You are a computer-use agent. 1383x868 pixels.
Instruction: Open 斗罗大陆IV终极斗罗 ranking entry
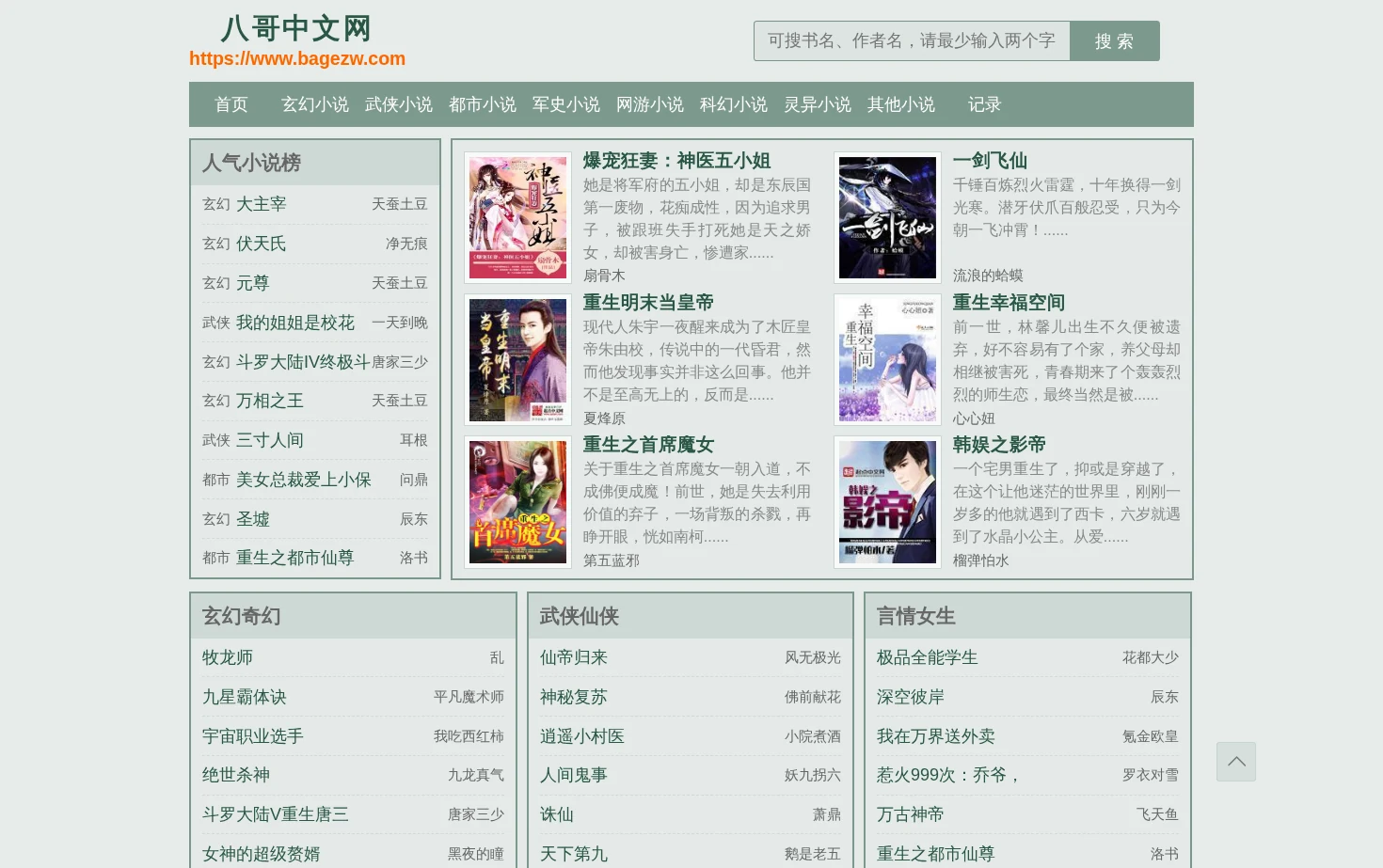coord(303,362)
